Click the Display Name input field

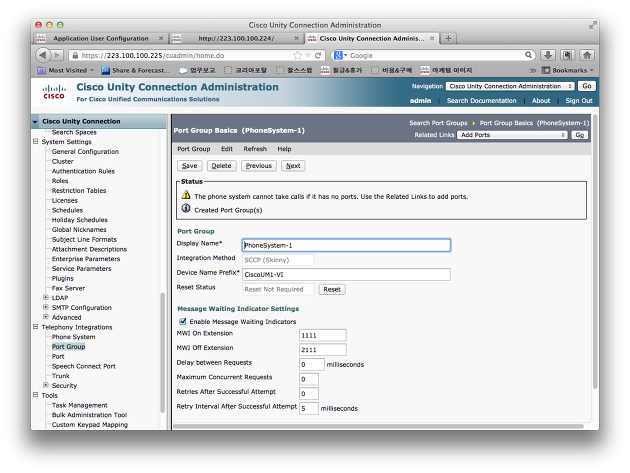click(346, 245)
